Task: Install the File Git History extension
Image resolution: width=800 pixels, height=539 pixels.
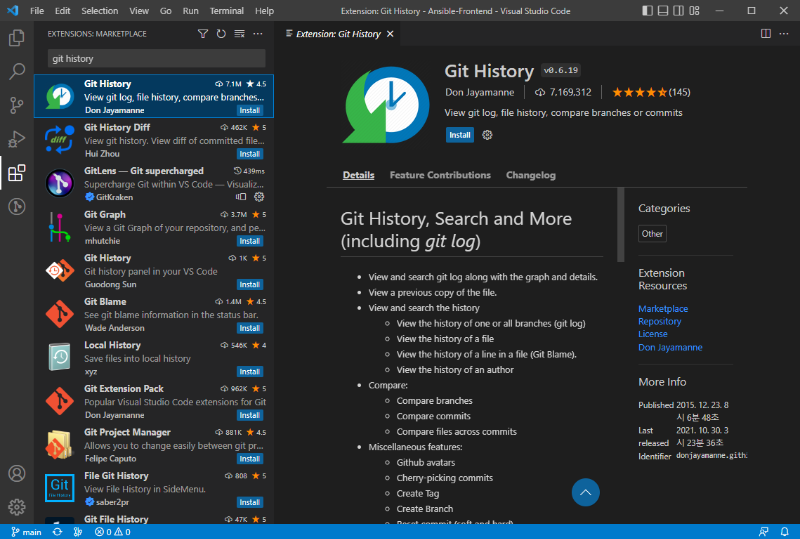Action: (249, 502)
